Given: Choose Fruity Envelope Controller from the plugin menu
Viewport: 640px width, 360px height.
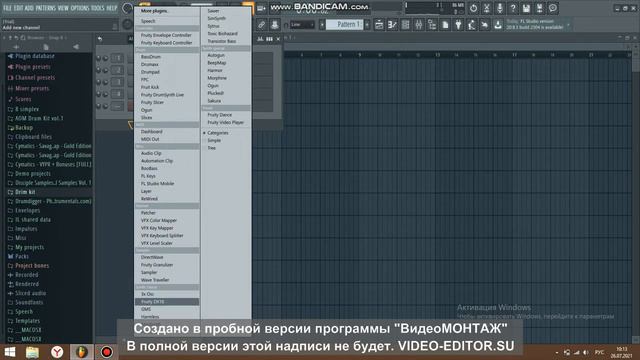Looking at the screenshot, I should coord(167,35).
